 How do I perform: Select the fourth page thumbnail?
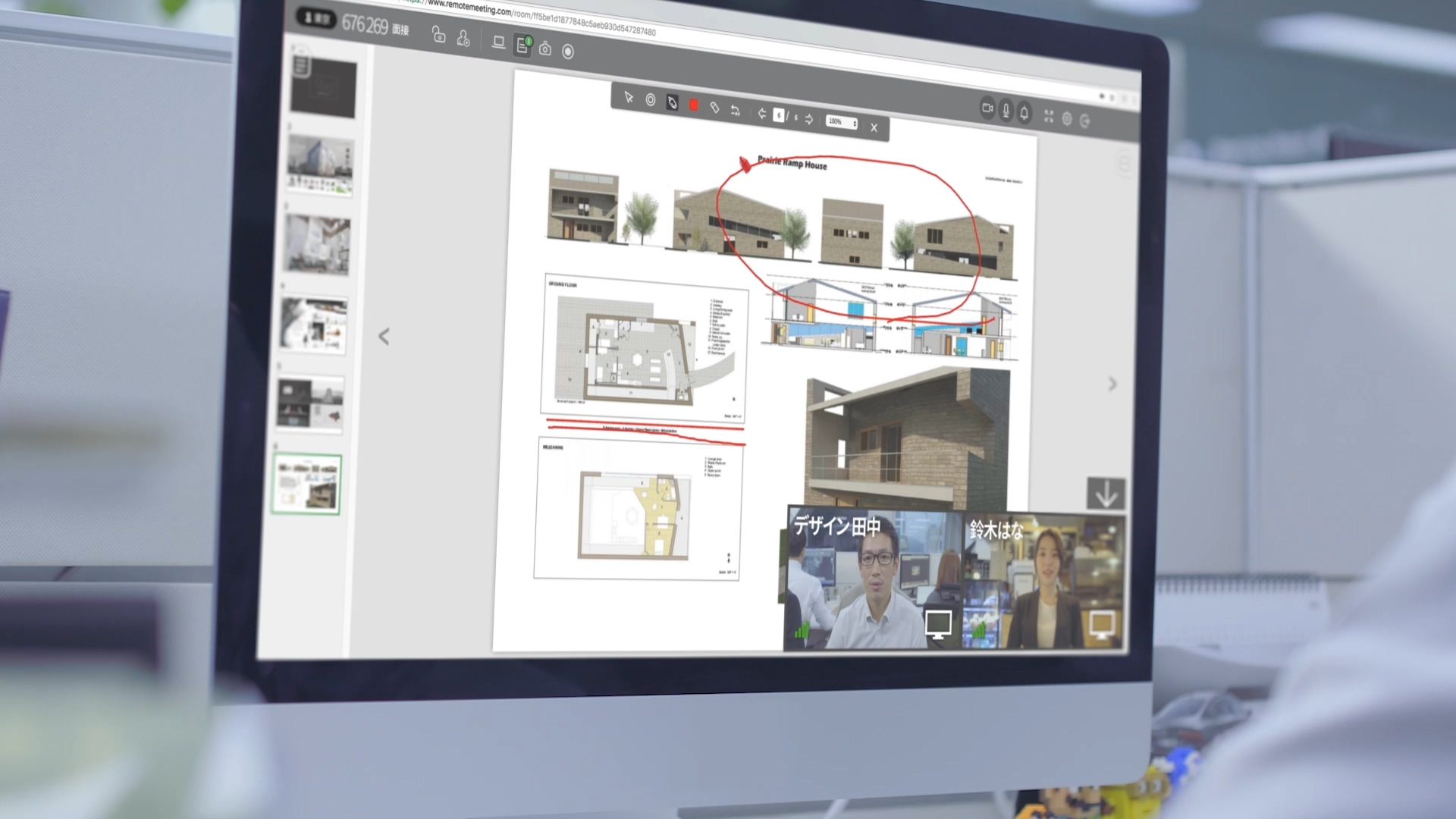coord(313,325)
